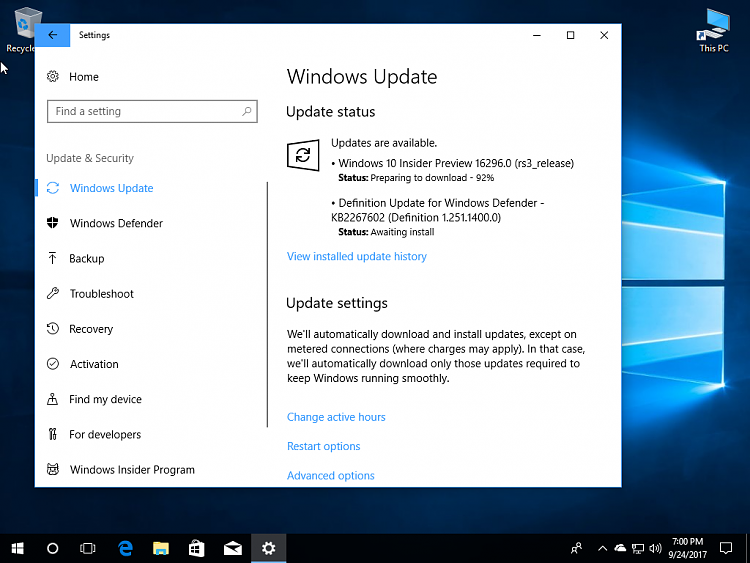The height and width of the screenshot is (563, 750).
Task: Click the For developers tools icon
Action: 53,434
